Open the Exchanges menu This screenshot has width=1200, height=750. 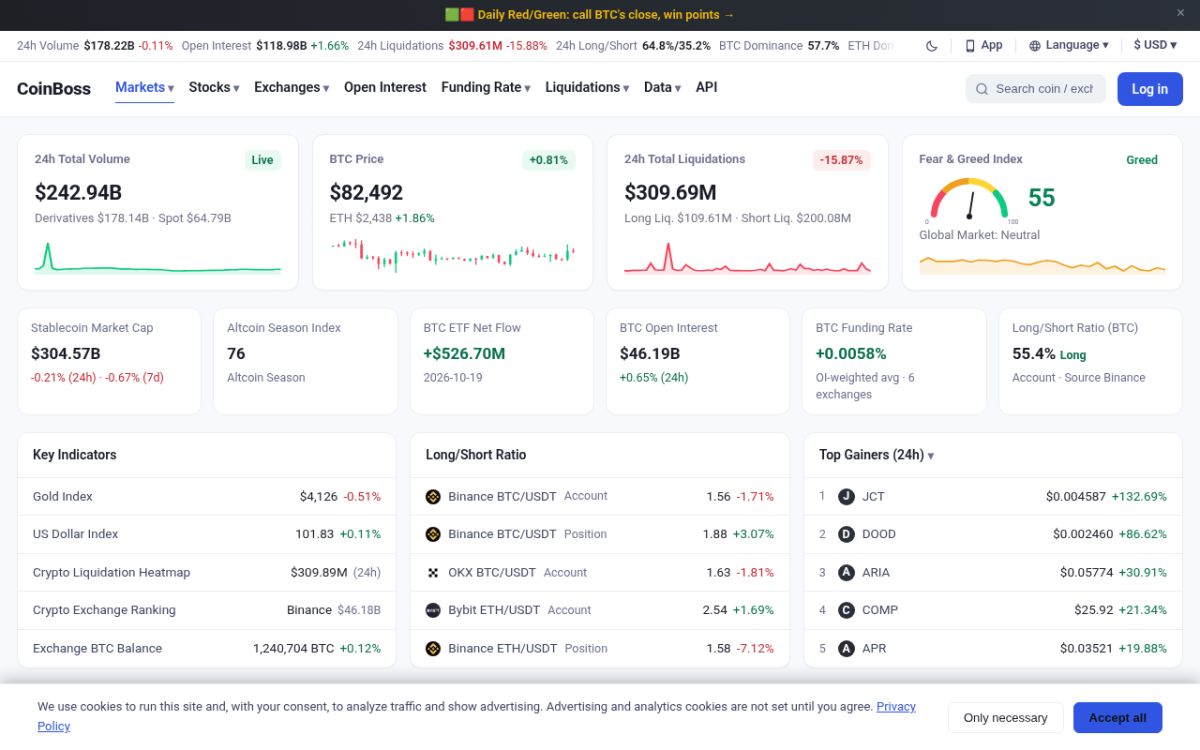click(x=291, y=88)
